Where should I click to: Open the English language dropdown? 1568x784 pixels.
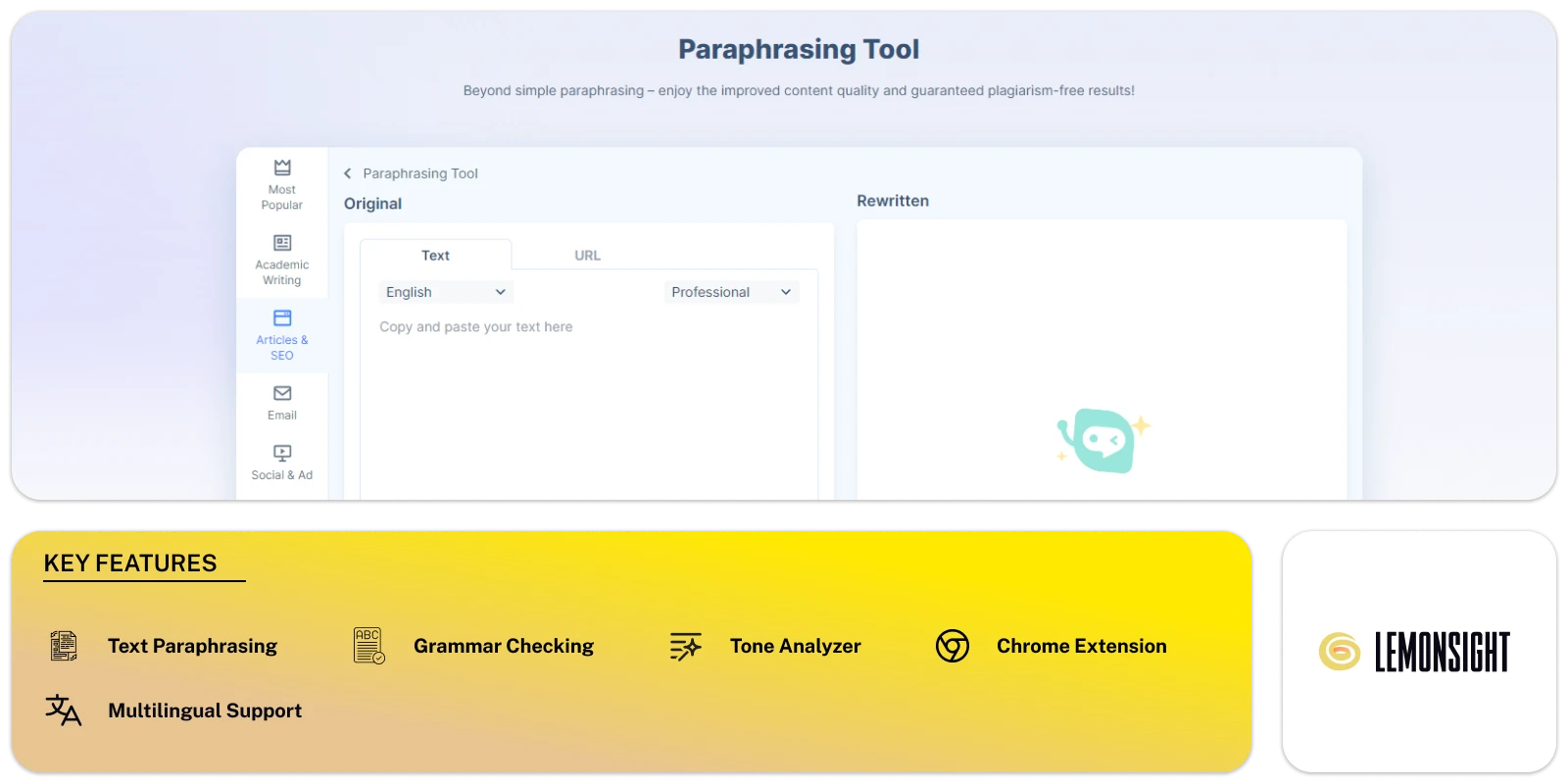pyautogui.click(x=445, y=292)
